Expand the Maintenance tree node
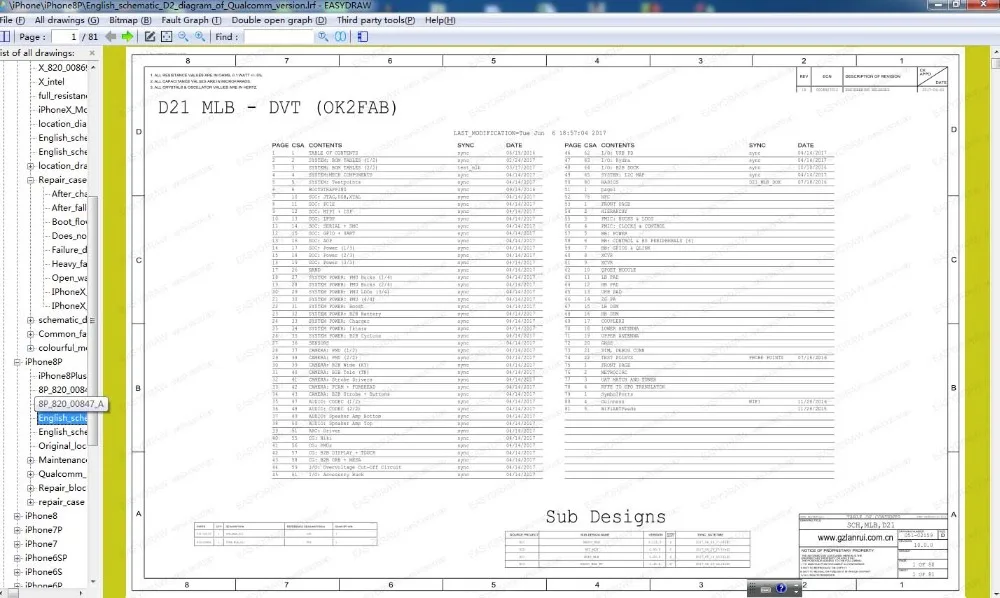 click(30, 460)
